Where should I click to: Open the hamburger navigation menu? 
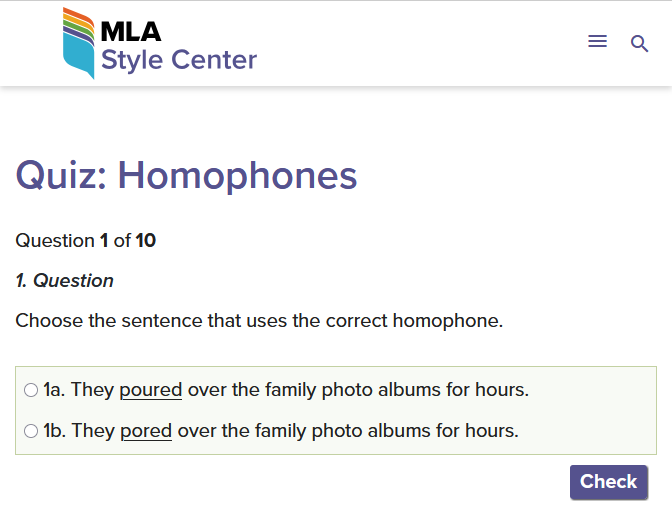pos(597,42)
